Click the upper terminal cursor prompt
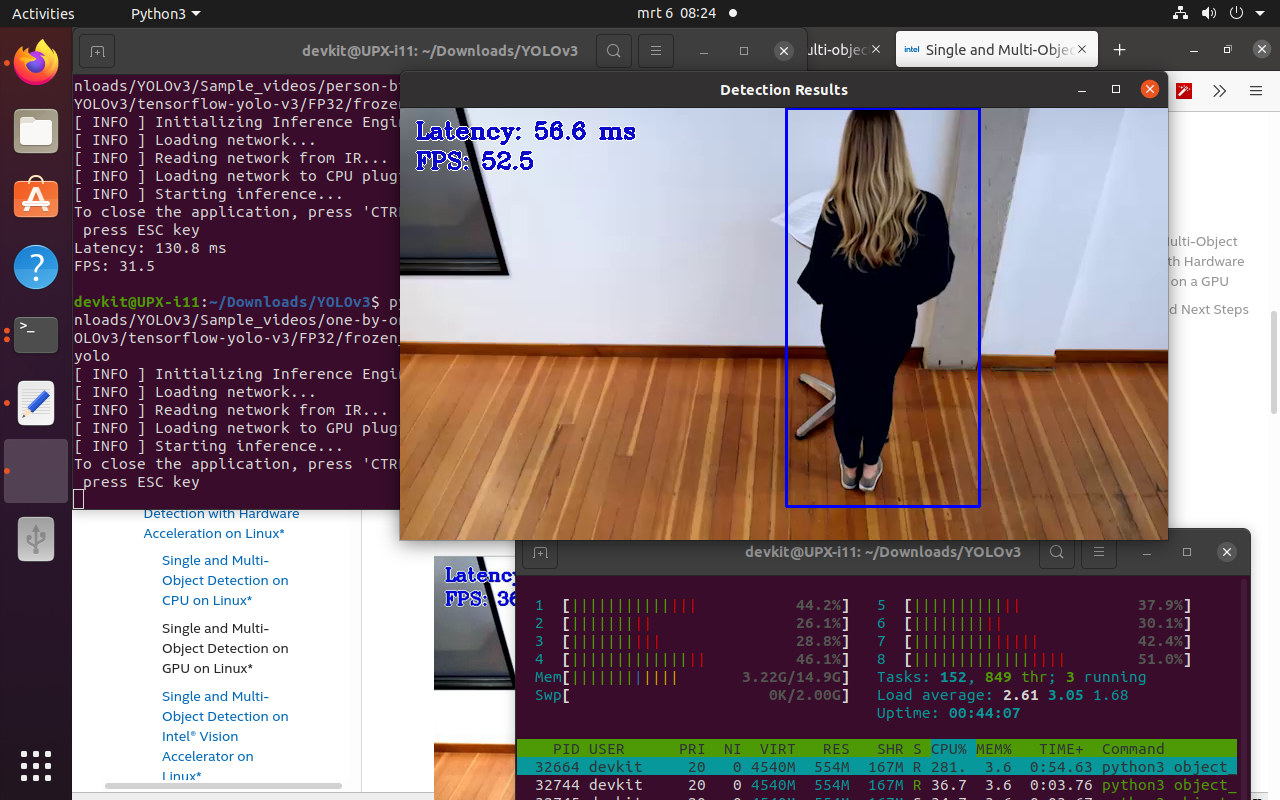1280x800 pixels. click(79, 499)
